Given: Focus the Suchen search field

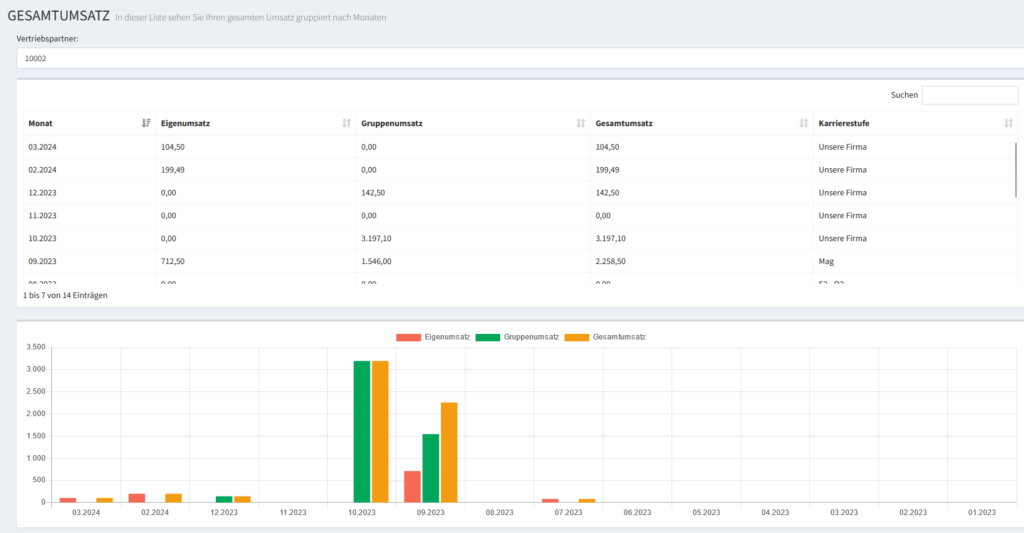Looking at the screenshot, I should point(969,95).
